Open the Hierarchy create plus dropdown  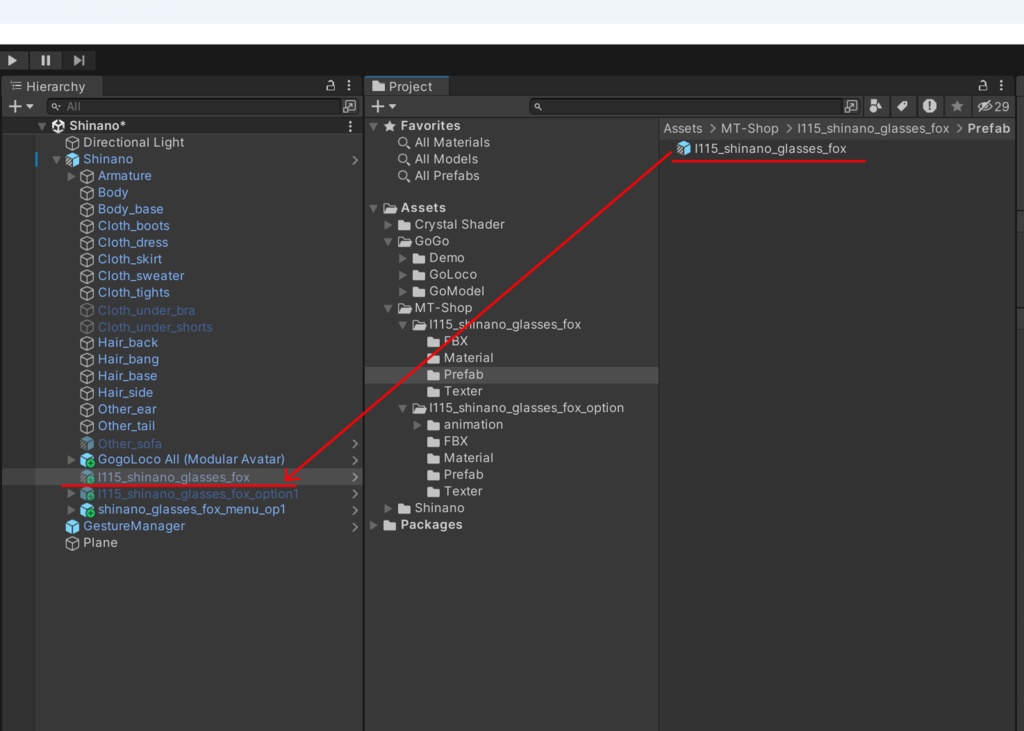(x=20, y=106)
